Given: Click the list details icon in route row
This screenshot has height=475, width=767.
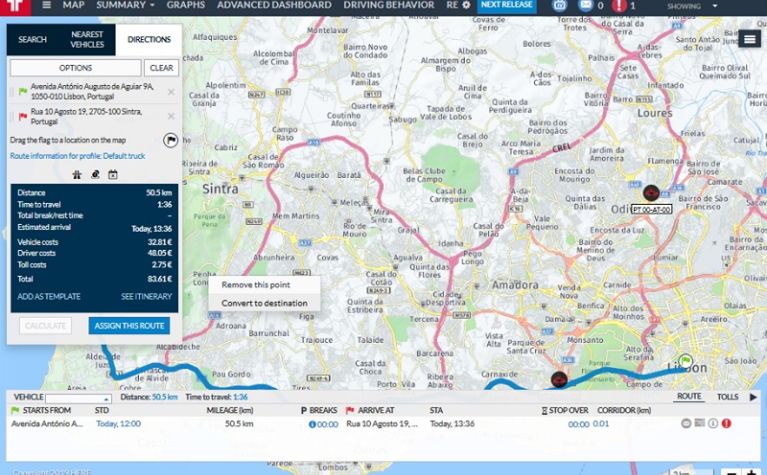Looking at the screenshot, I should [699, 423].
